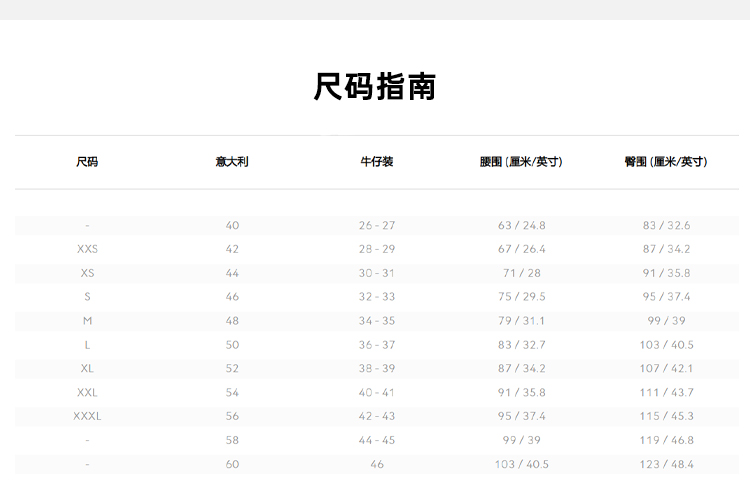Click denim size 46 in 牛仔装 column
750x485 pixels.
coord(377,464)
